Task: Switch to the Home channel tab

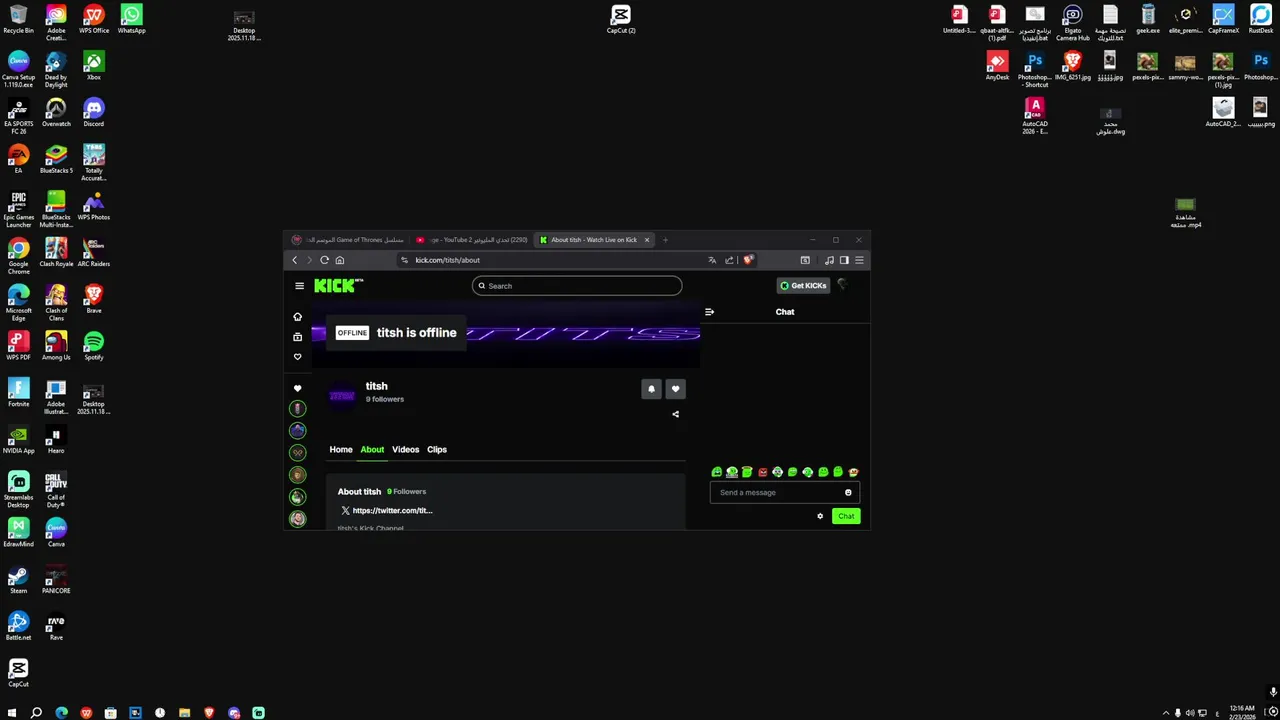Action: pos(341,450)
